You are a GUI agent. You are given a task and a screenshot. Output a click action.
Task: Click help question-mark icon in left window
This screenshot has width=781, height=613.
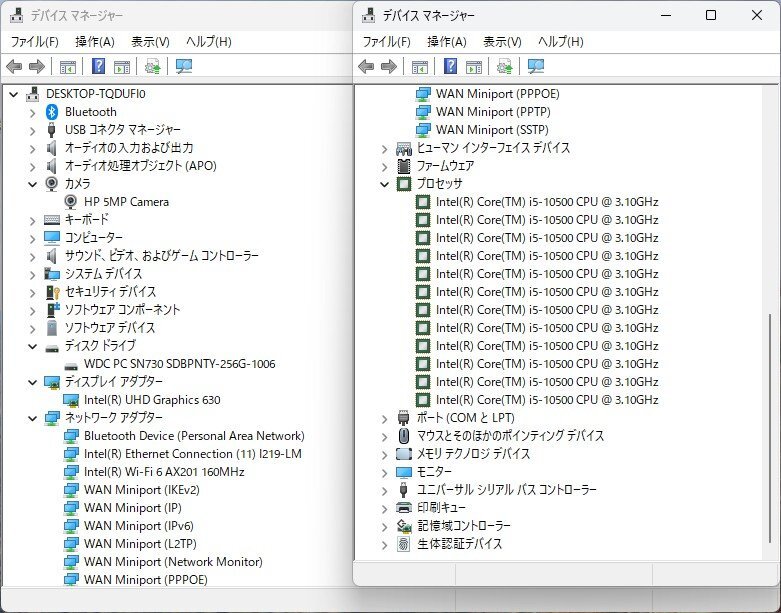point(99,66)
